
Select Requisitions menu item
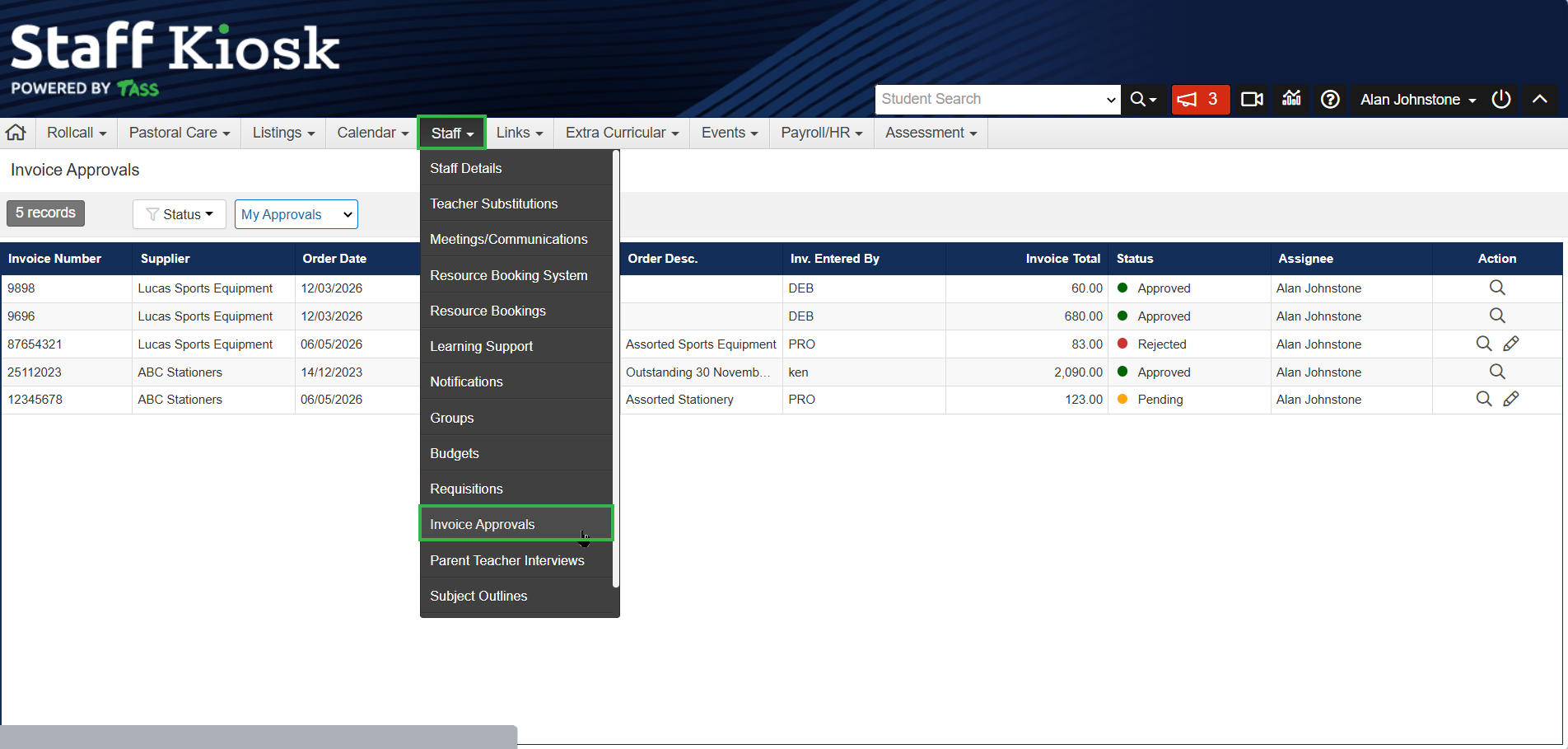pos(516,489)
